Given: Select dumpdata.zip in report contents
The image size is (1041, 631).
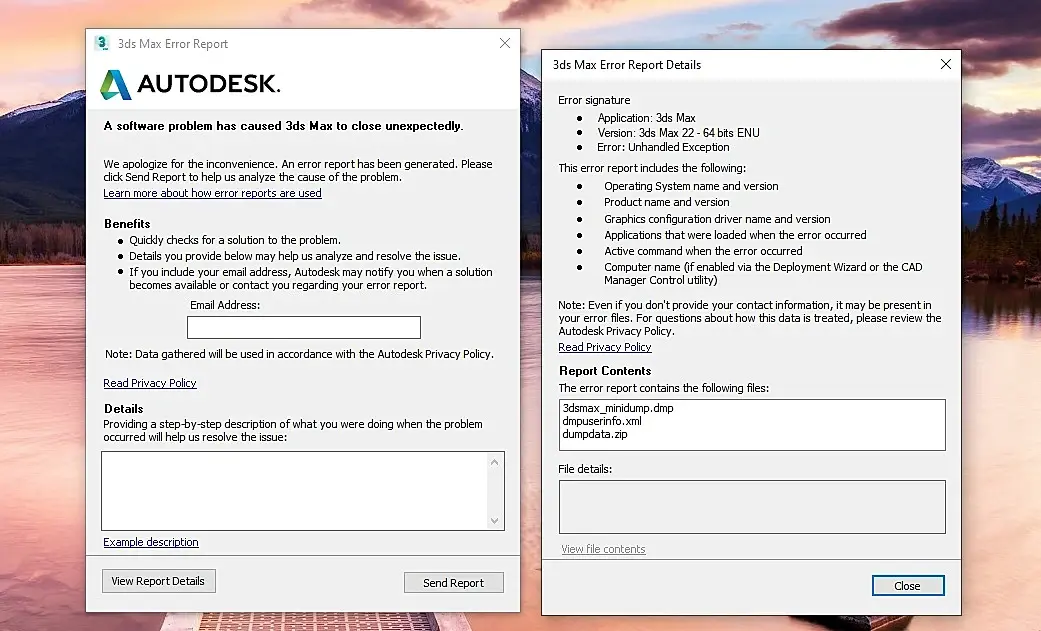Looking at the screenshot, I should pyautogui.click(x=595, y=434).
